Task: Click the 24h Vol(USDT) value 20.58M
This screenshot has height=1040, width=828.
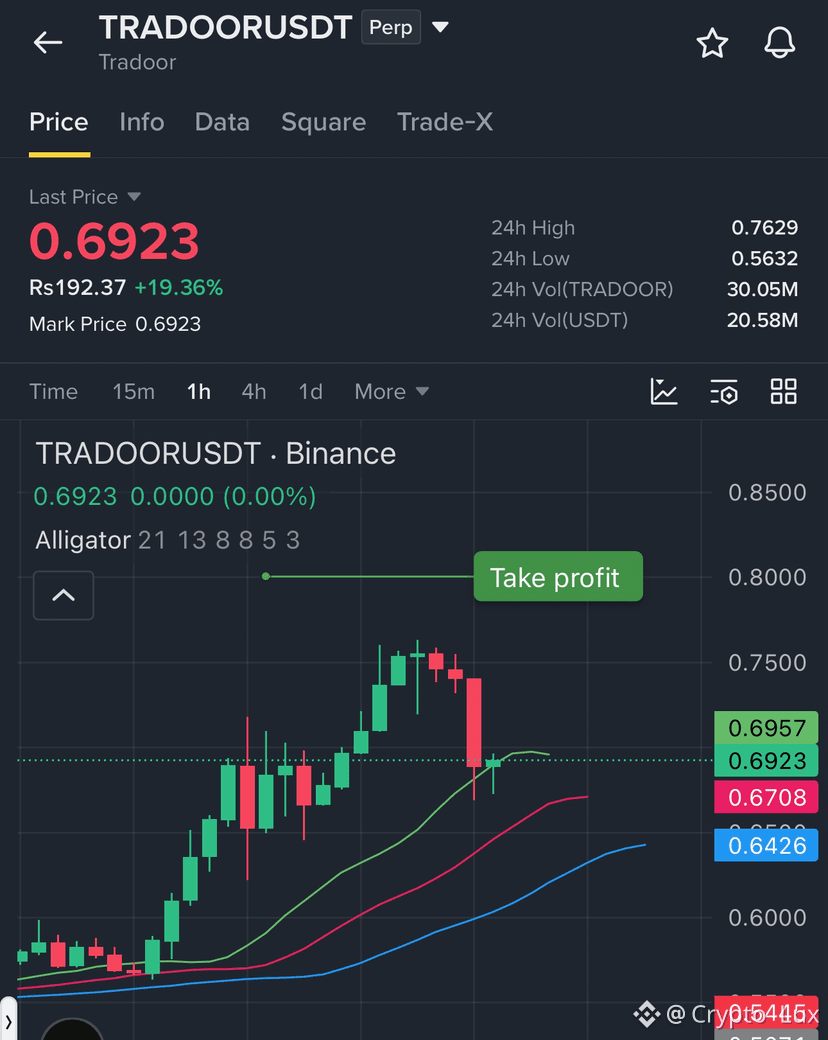Action: click(x=762, y=320)
